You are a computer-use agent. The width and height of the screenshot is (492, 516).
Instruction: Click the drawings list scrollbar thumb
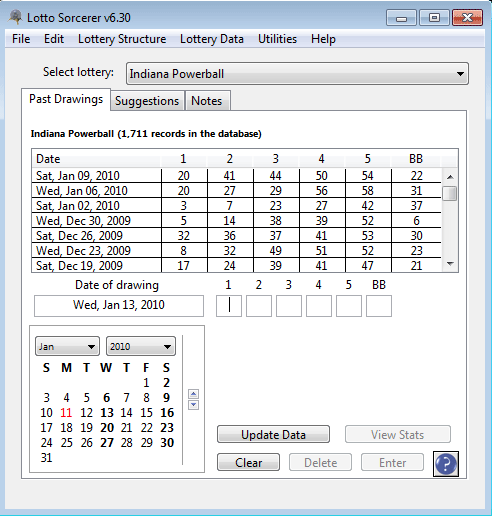[450, 193]
